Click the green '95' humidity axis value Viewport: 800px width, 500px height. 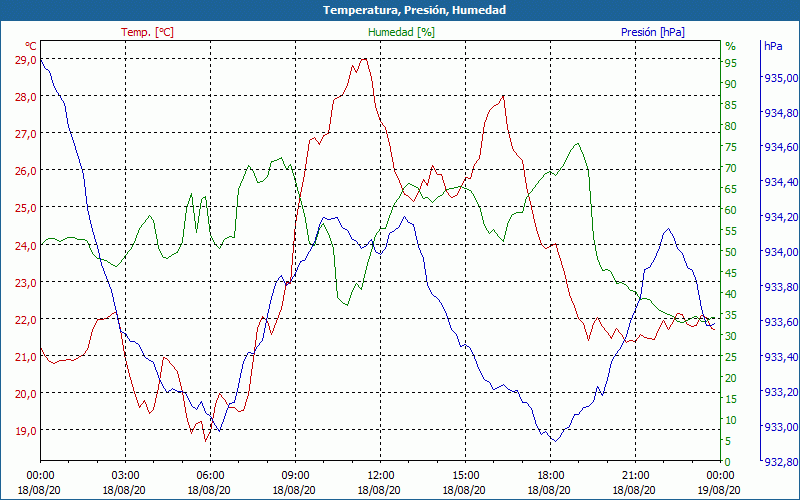click(x=731, y=63)
